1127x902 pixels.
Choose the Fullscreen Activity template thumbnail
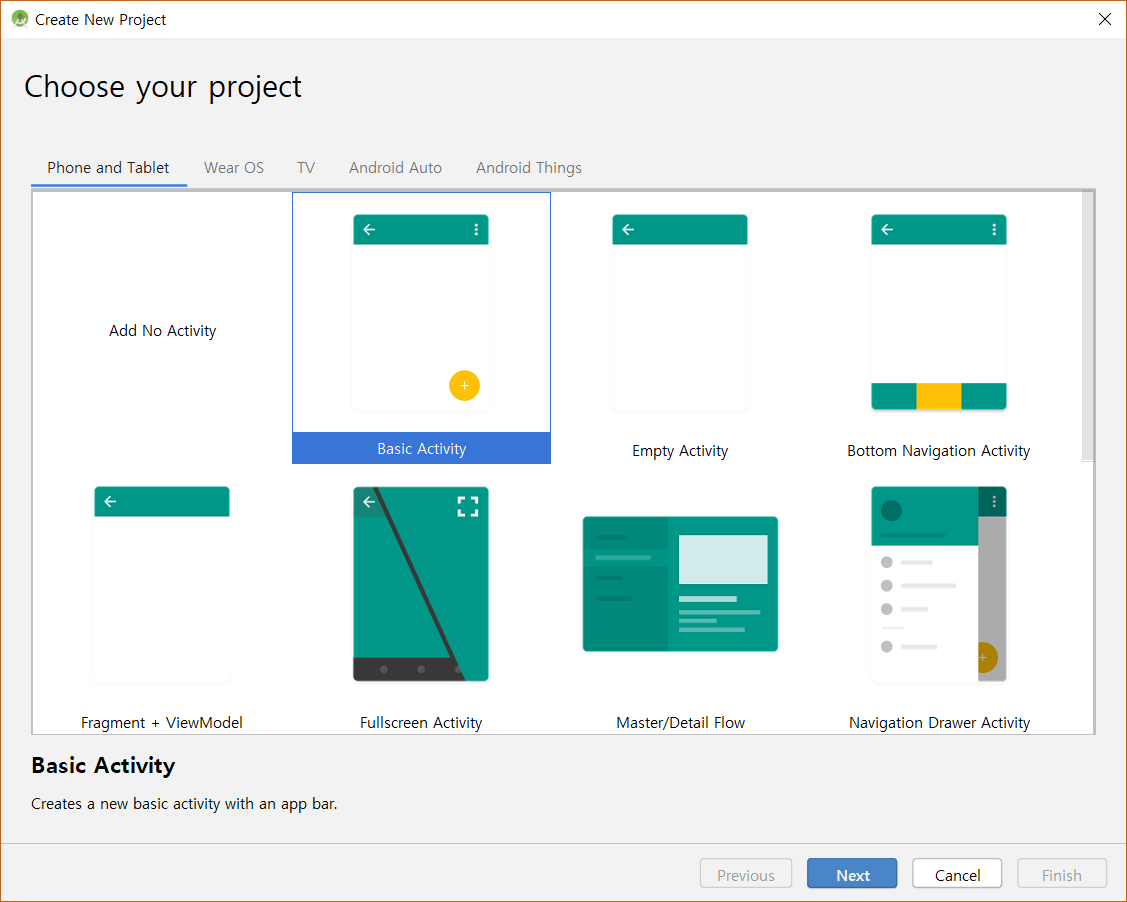pos(420,584)
